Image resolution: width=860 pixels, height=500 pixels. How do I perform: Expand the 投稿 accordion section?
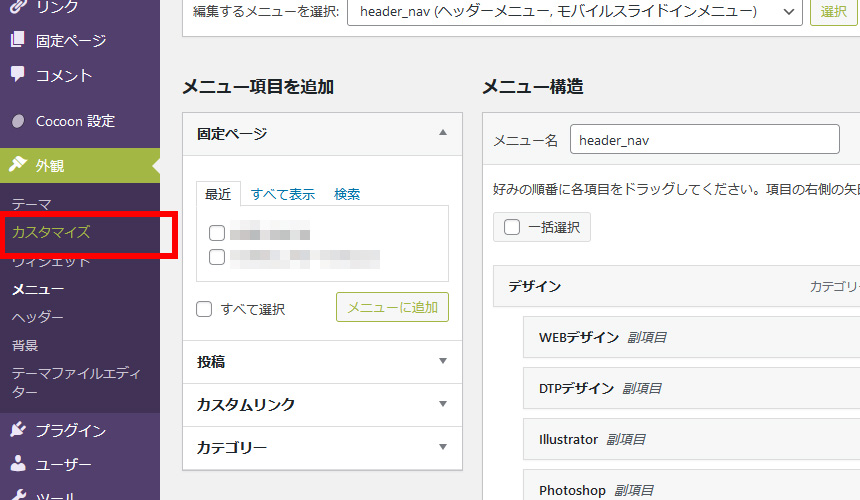(322, 362)
